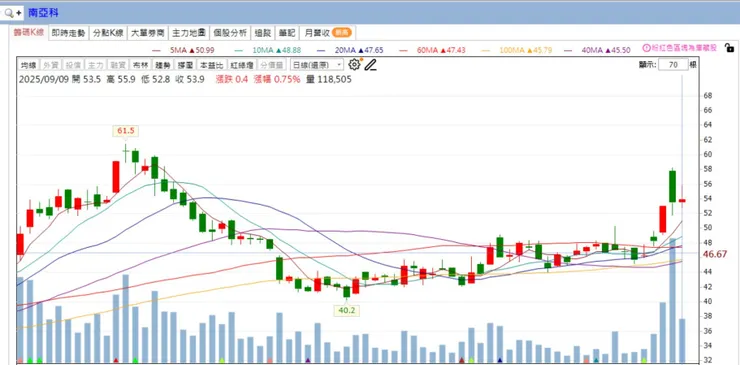
Task: Toggle the 本益比 indicator button
Action: pos(211,65)
